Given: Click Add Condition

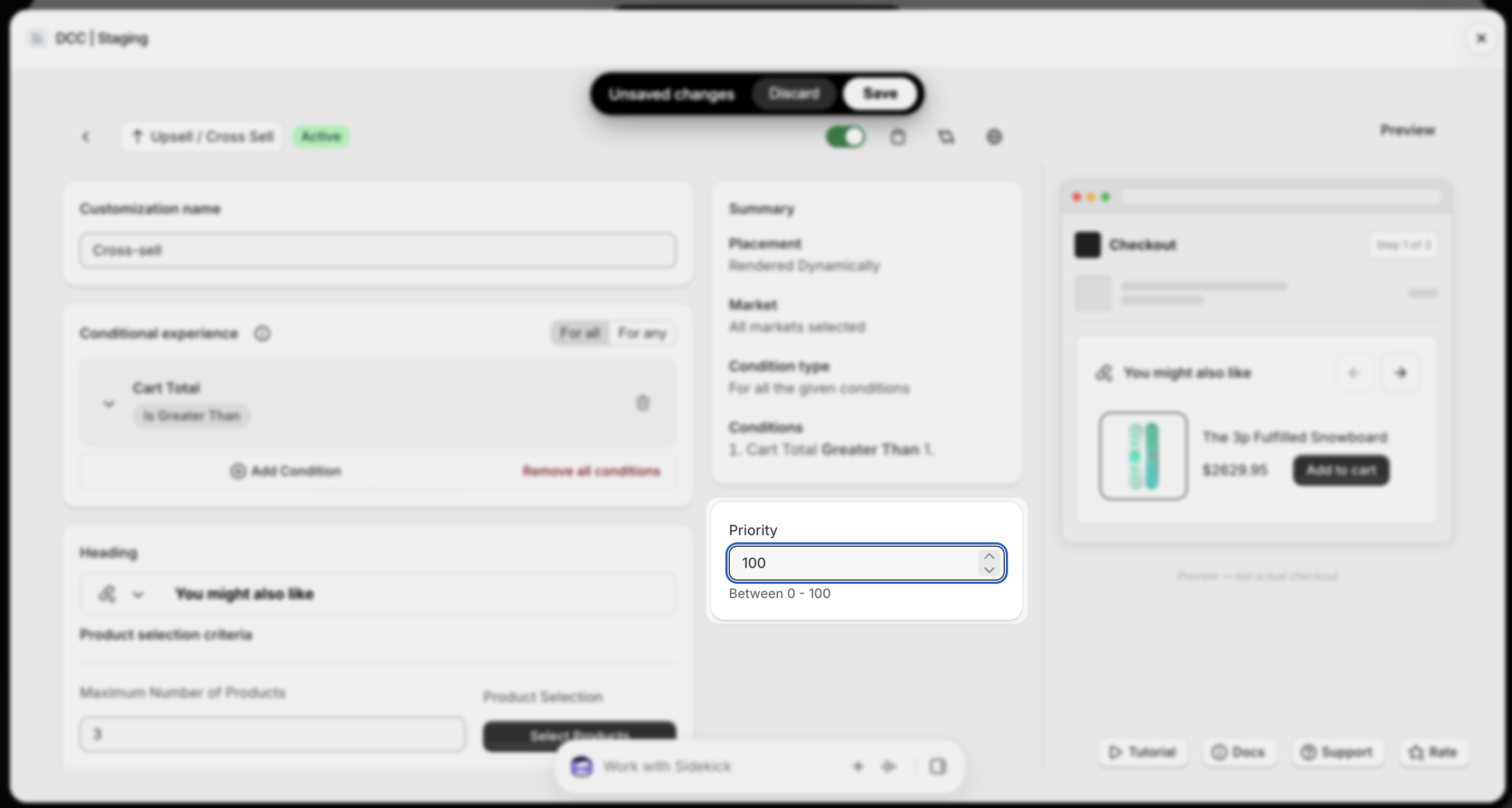Looking at the screenshot, I should pos(286,471).
